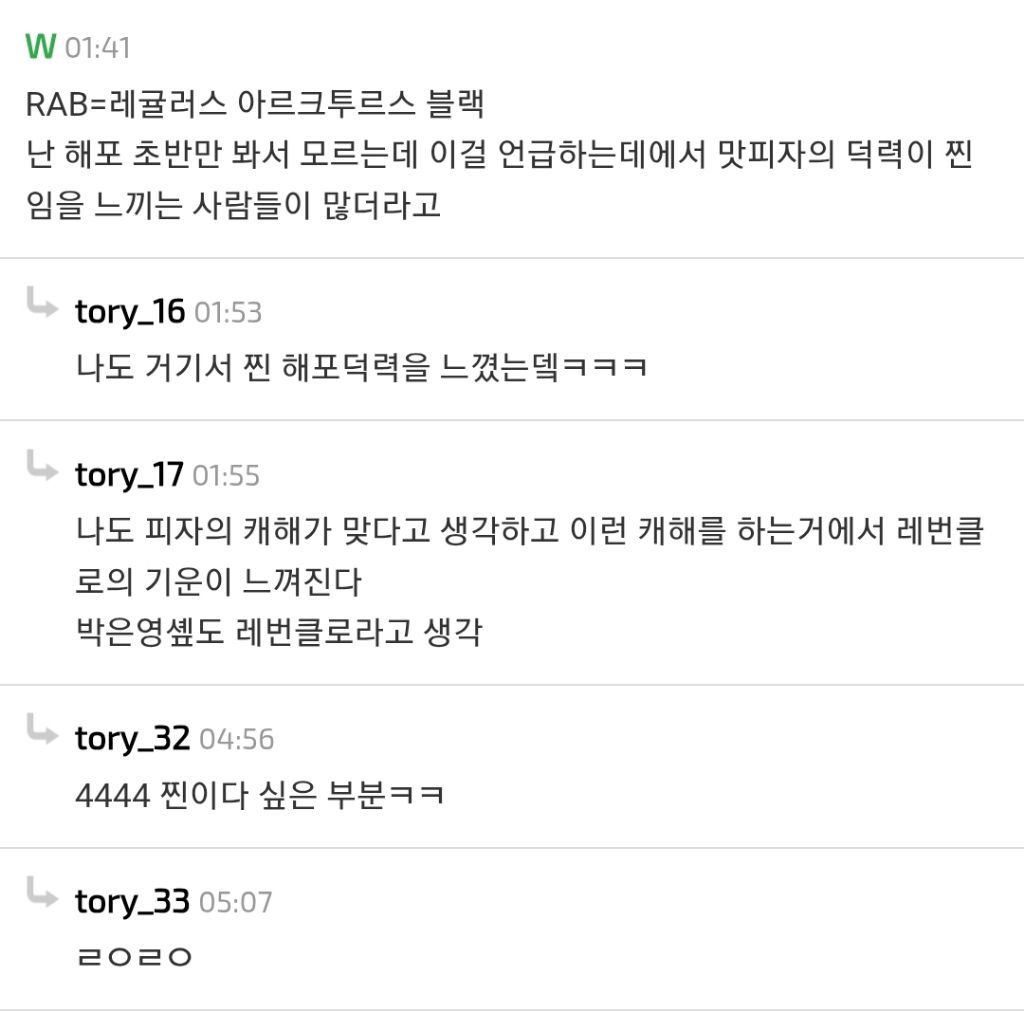Click the comment line starting 난 해포 초반만

tap(500, 155)
